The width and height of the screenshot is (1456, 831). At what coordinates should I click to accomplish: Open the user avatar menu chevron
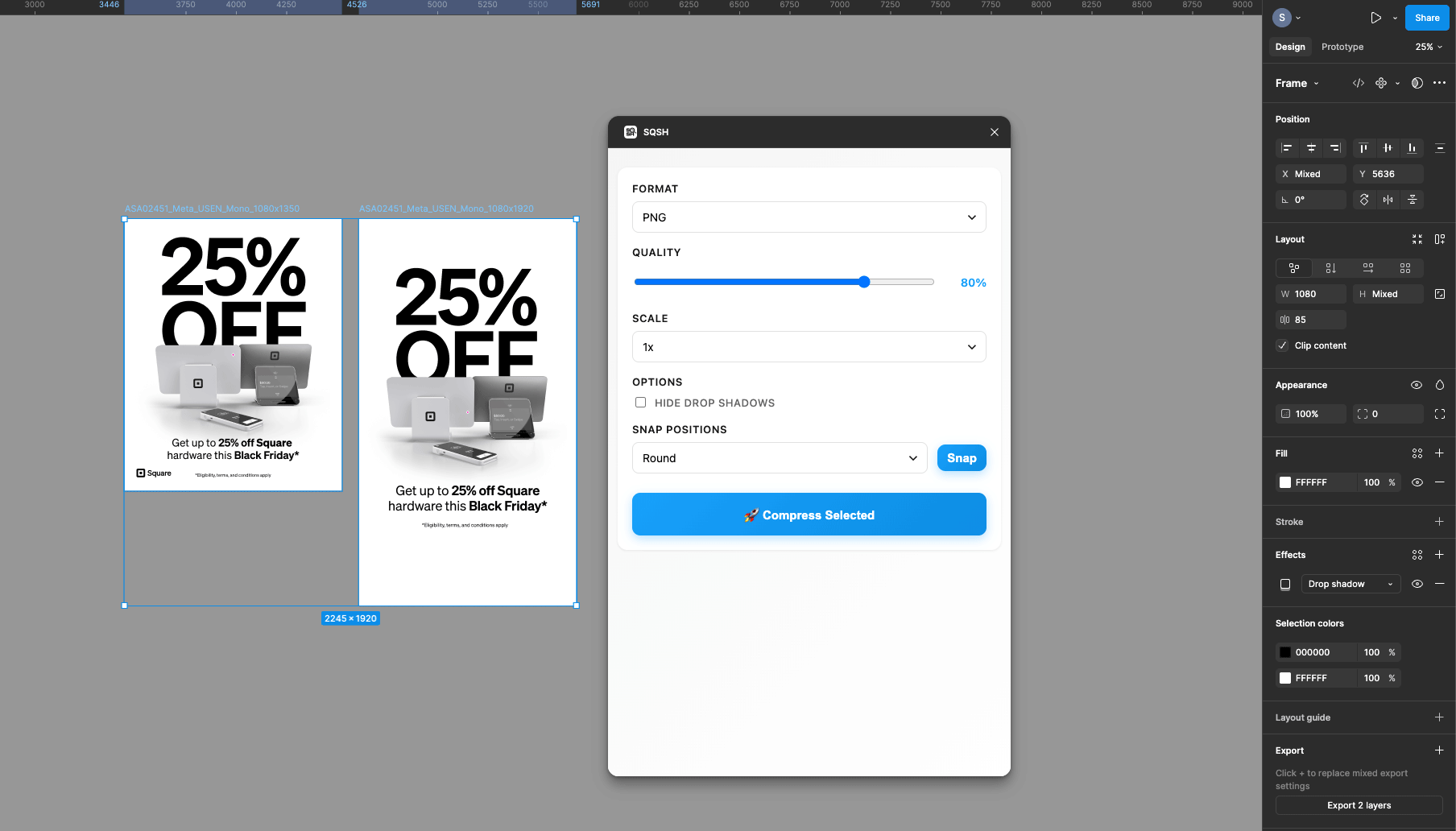1298,18
